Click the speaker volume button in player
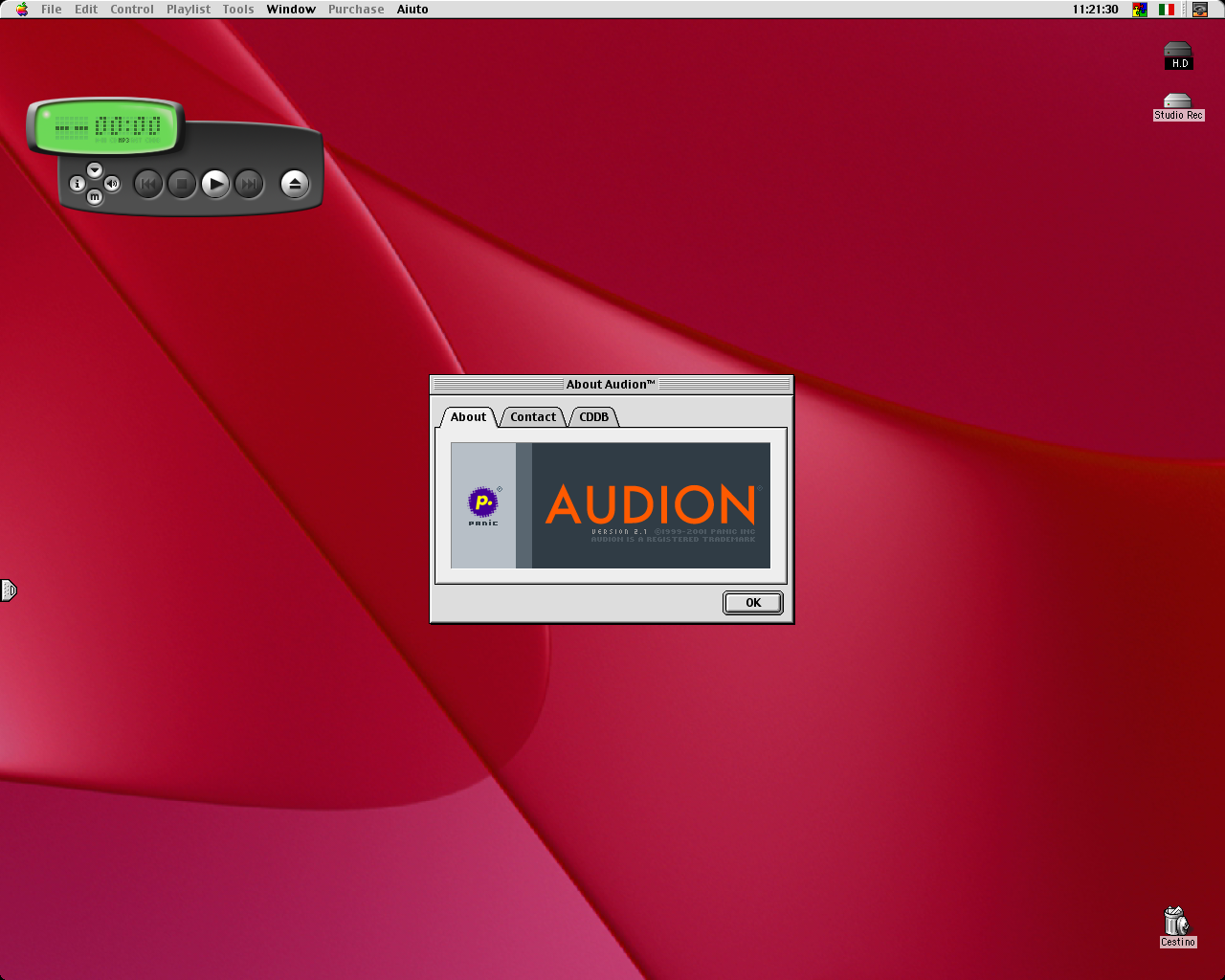Image resolution: width=1225 pixels, height=980 pixels. coord(112,184)
